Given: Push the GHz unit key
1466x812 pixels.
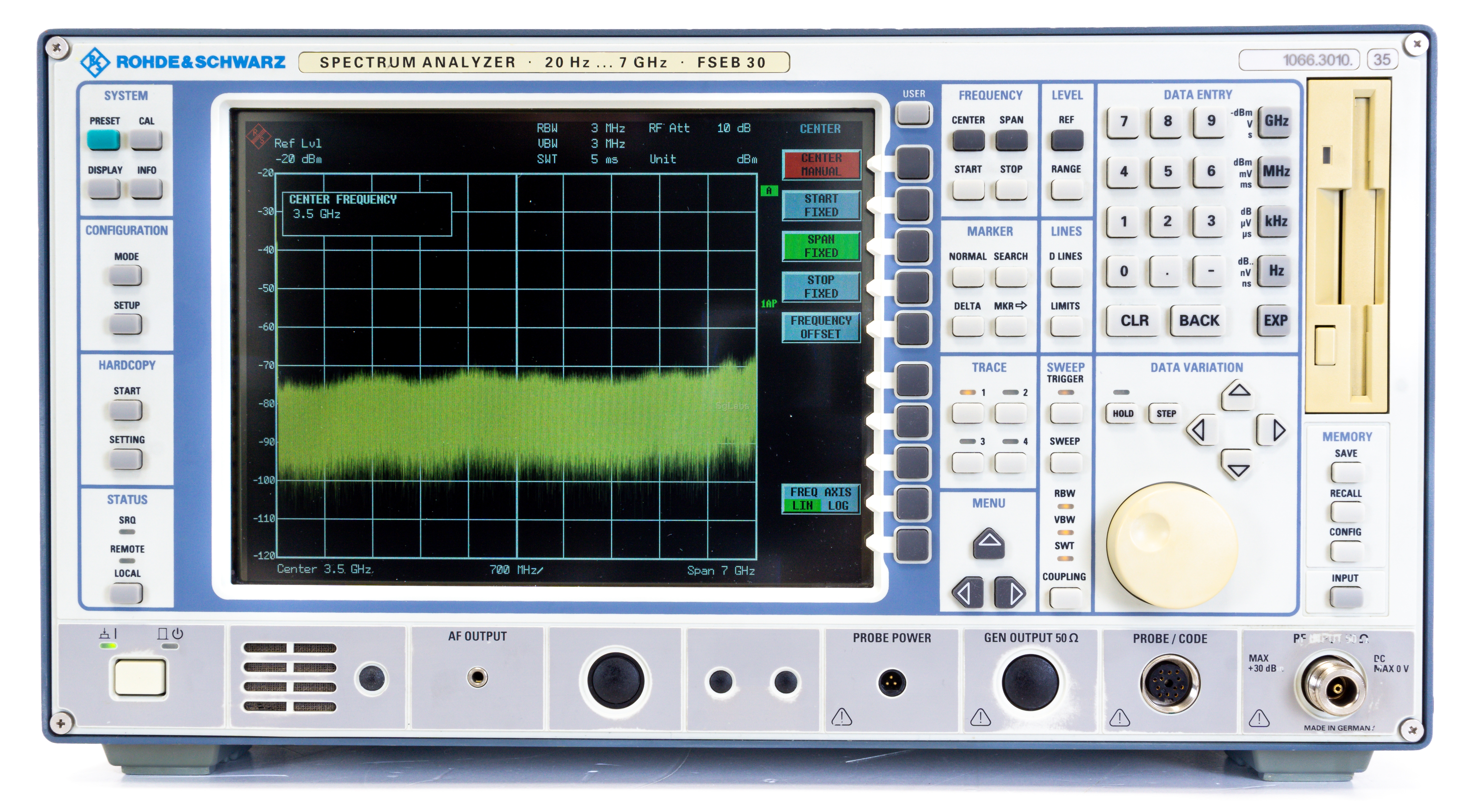Looking at the screenshot, I should [x=1275, y=122].
